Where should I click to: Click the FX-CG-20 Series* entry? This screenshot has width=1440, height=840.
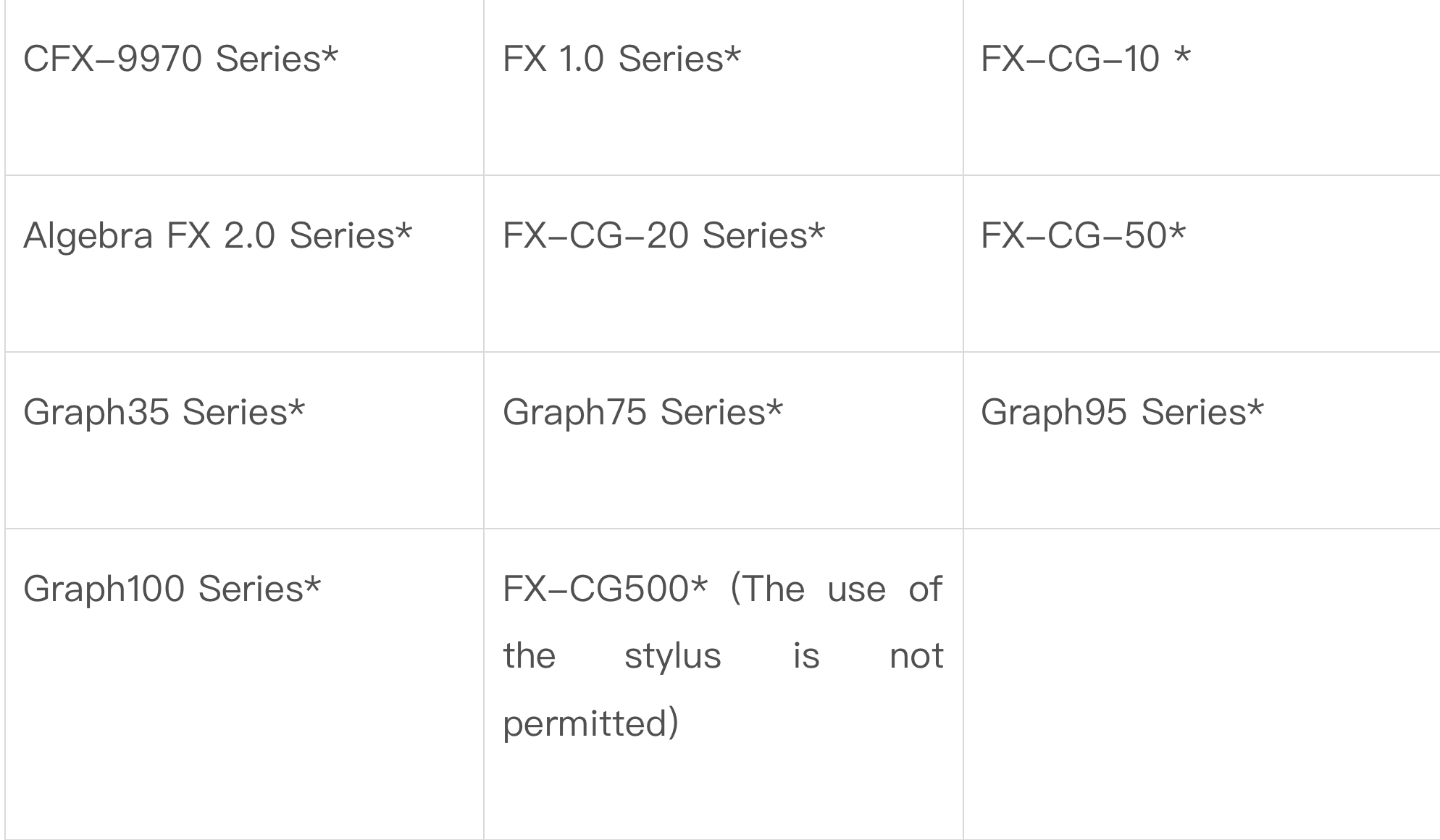pos(664,235)
